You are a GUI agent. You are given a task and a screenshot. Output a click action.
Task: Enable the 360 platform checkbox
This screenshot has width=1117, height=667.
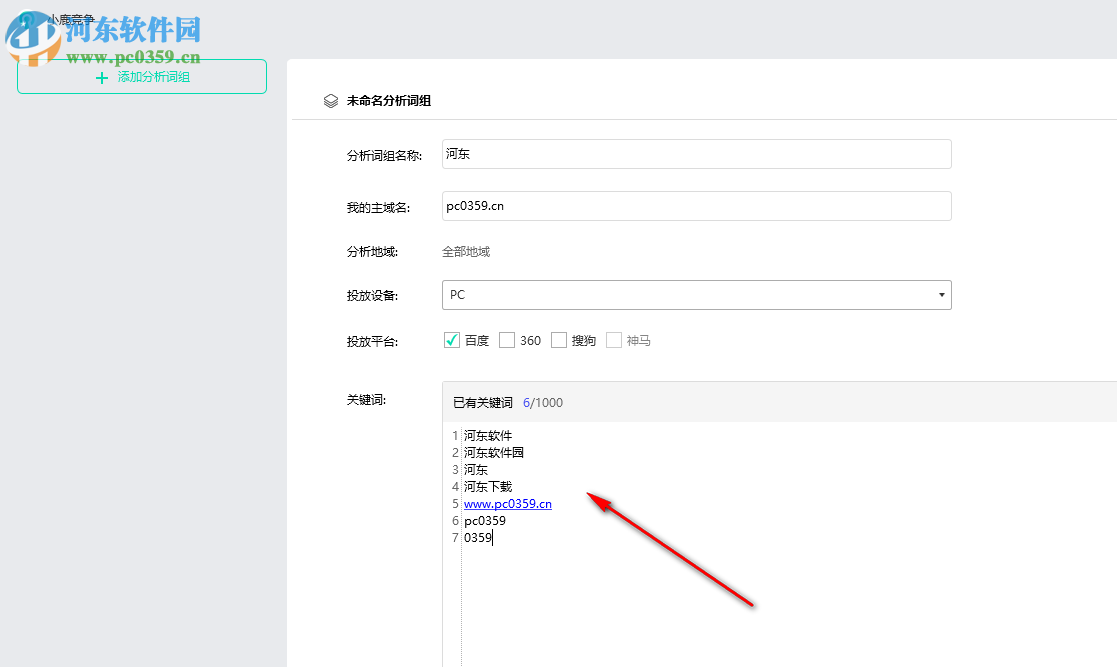506,340
